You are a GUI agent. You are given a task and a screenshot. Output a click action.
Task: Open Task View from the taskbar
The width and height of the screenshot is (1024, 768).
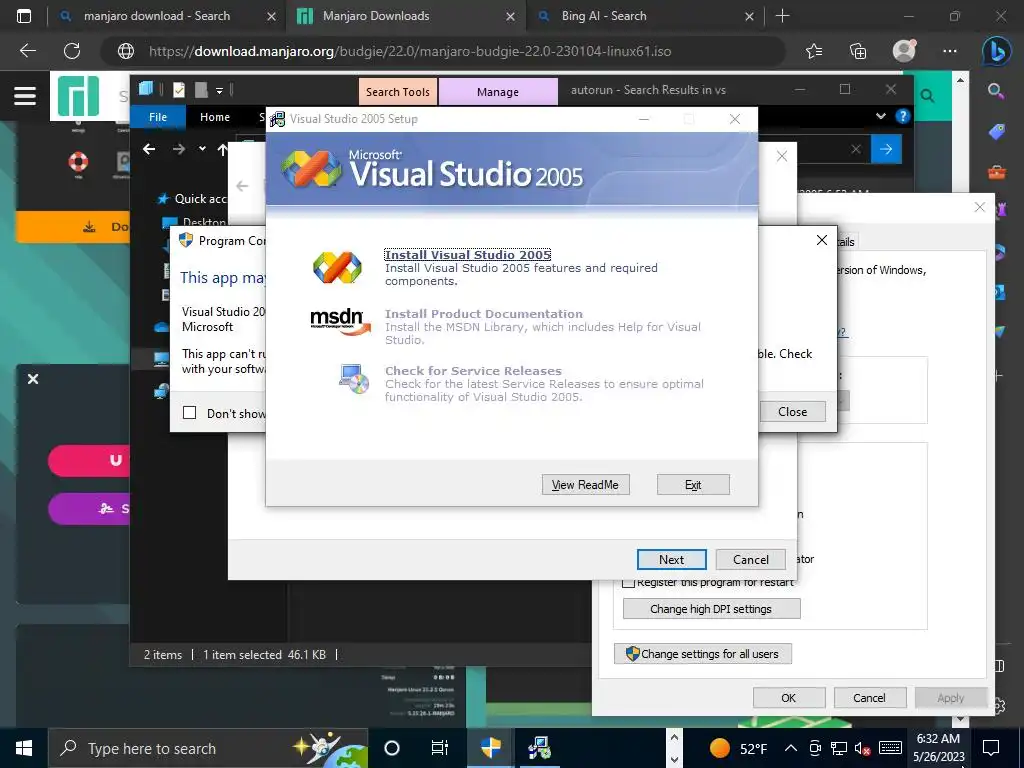click(440, 748)
